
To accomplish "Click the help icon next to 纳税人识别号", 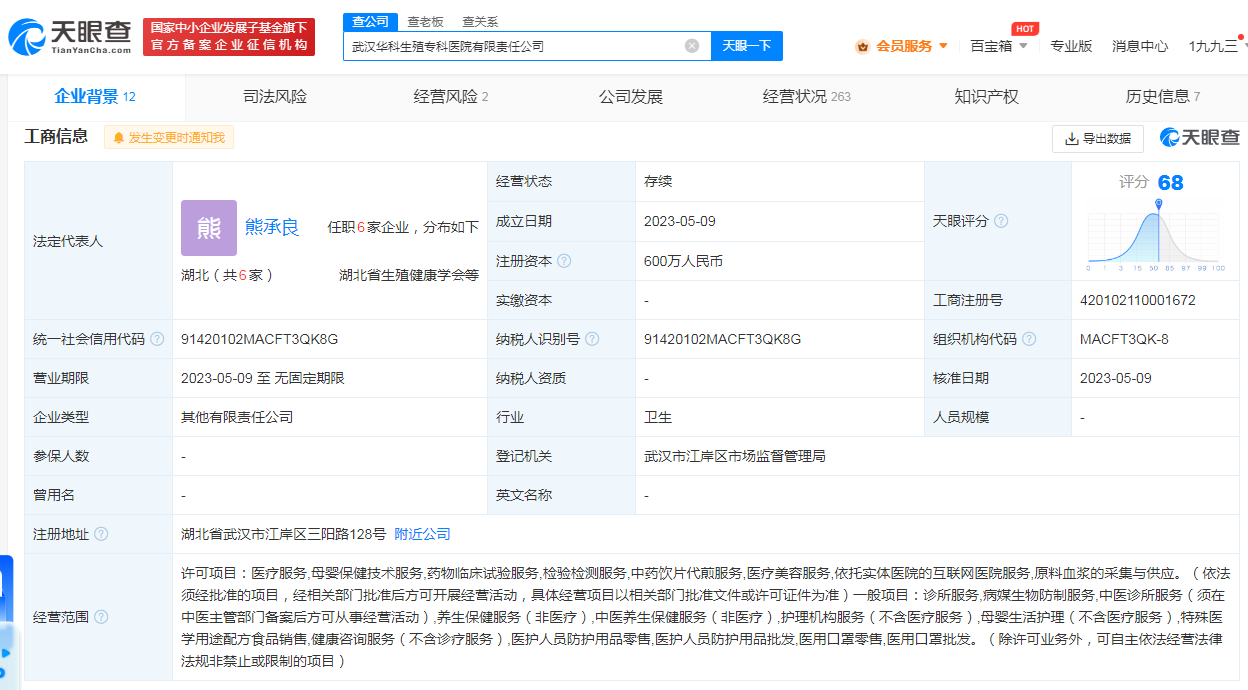I will coord(592,339).
